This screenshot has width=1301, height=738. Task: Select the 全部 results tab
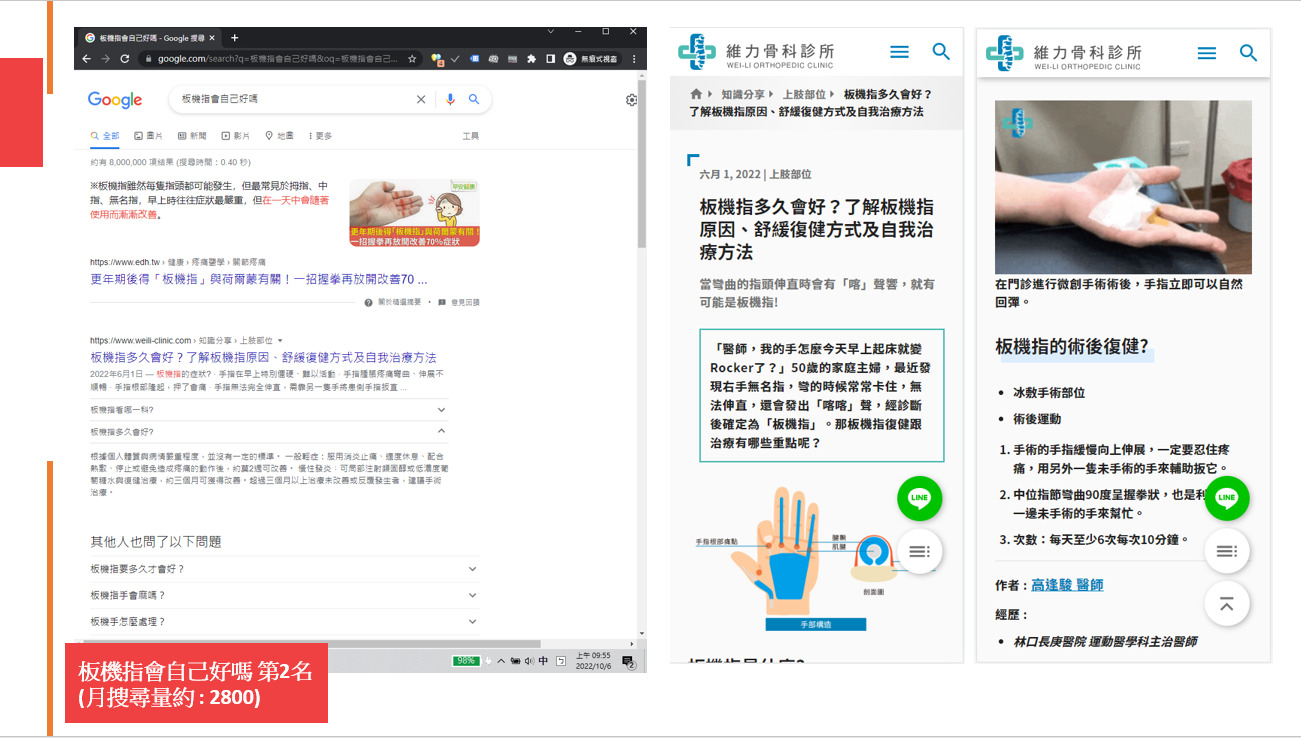(x=105, y=136)
